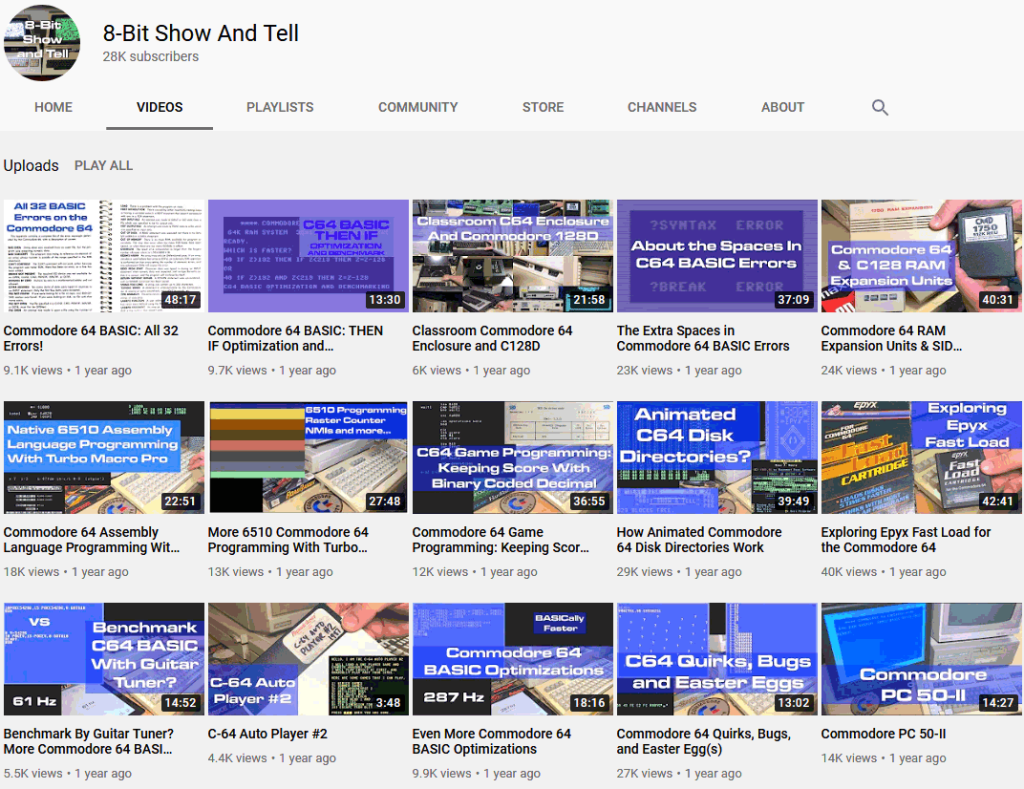This screenshot has height=789, width=1024.
Task: Click PLAY ALL to start uploads playlist
Action: 103,165
